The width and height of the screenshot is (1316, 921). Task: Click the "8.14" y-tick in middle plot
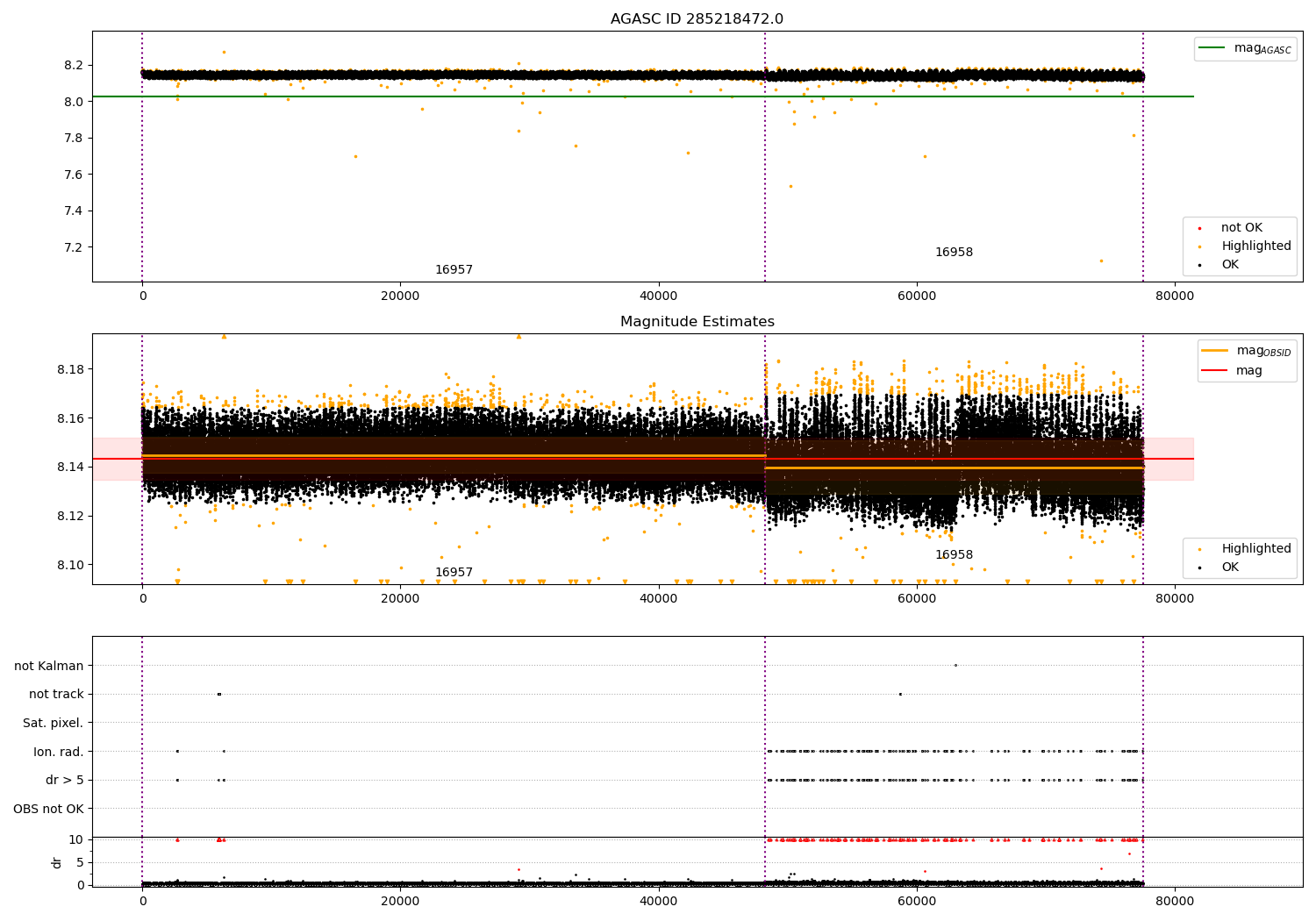click(x=70, y=467)
